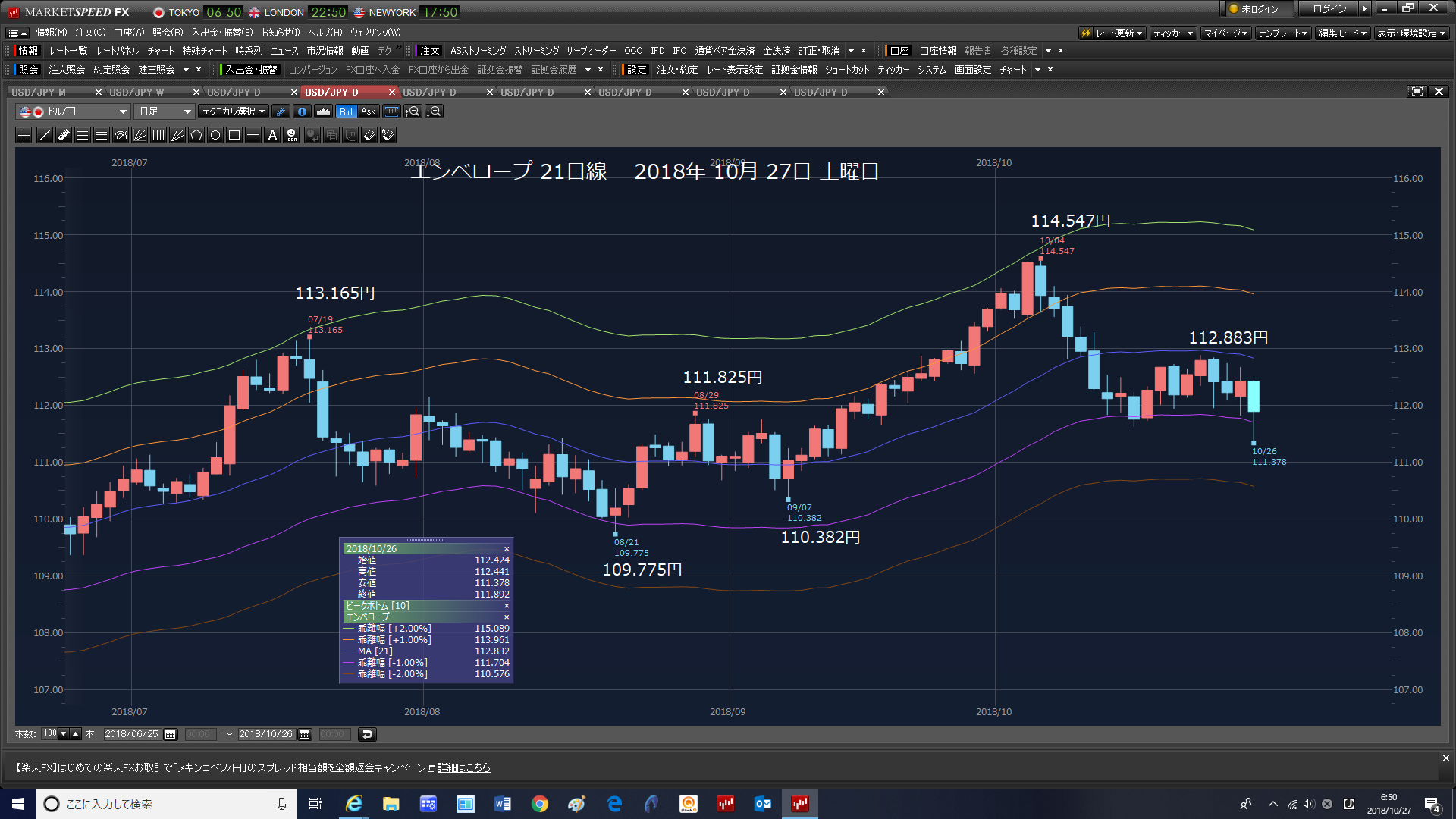This screenshot has width=1456, height=819.
Task: Select the smiley icon stamp tool
Action: pyautogui.click(x=291, y=135)
